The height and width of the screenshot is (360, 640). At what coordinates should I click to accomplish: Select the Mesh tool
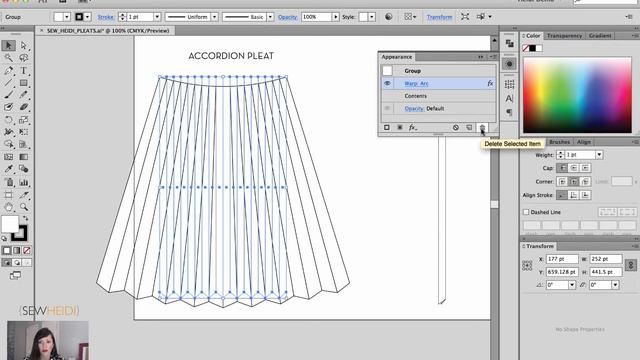(x=9, y=157)
